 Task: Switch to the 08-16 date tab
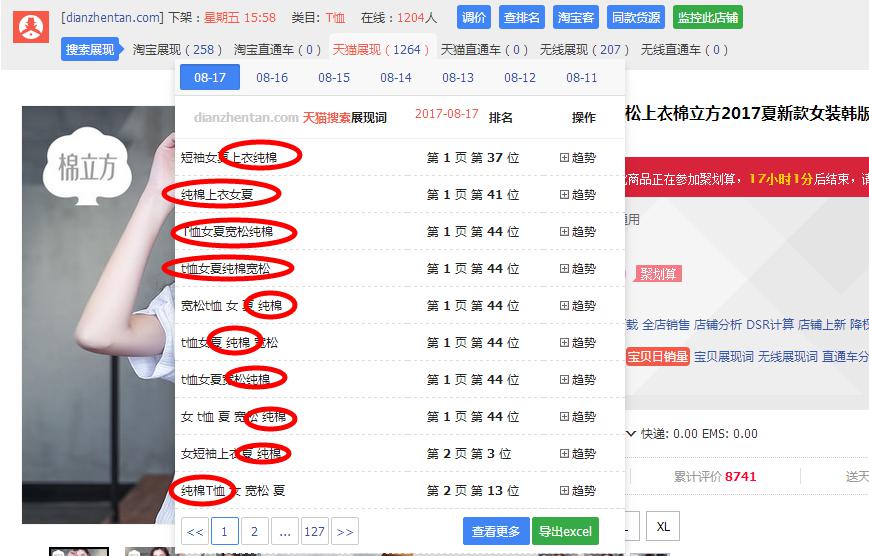[272, 78]
